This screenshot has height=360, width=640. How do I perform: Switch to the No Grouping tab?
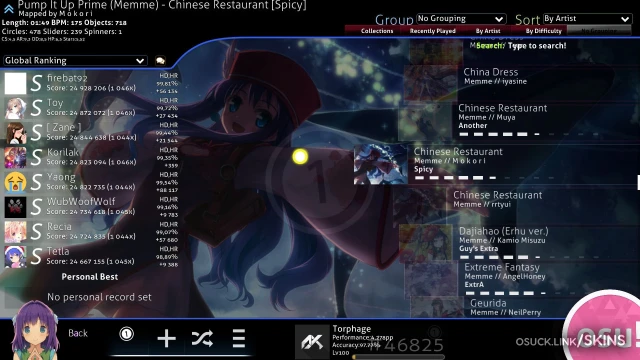pos(599,31)
